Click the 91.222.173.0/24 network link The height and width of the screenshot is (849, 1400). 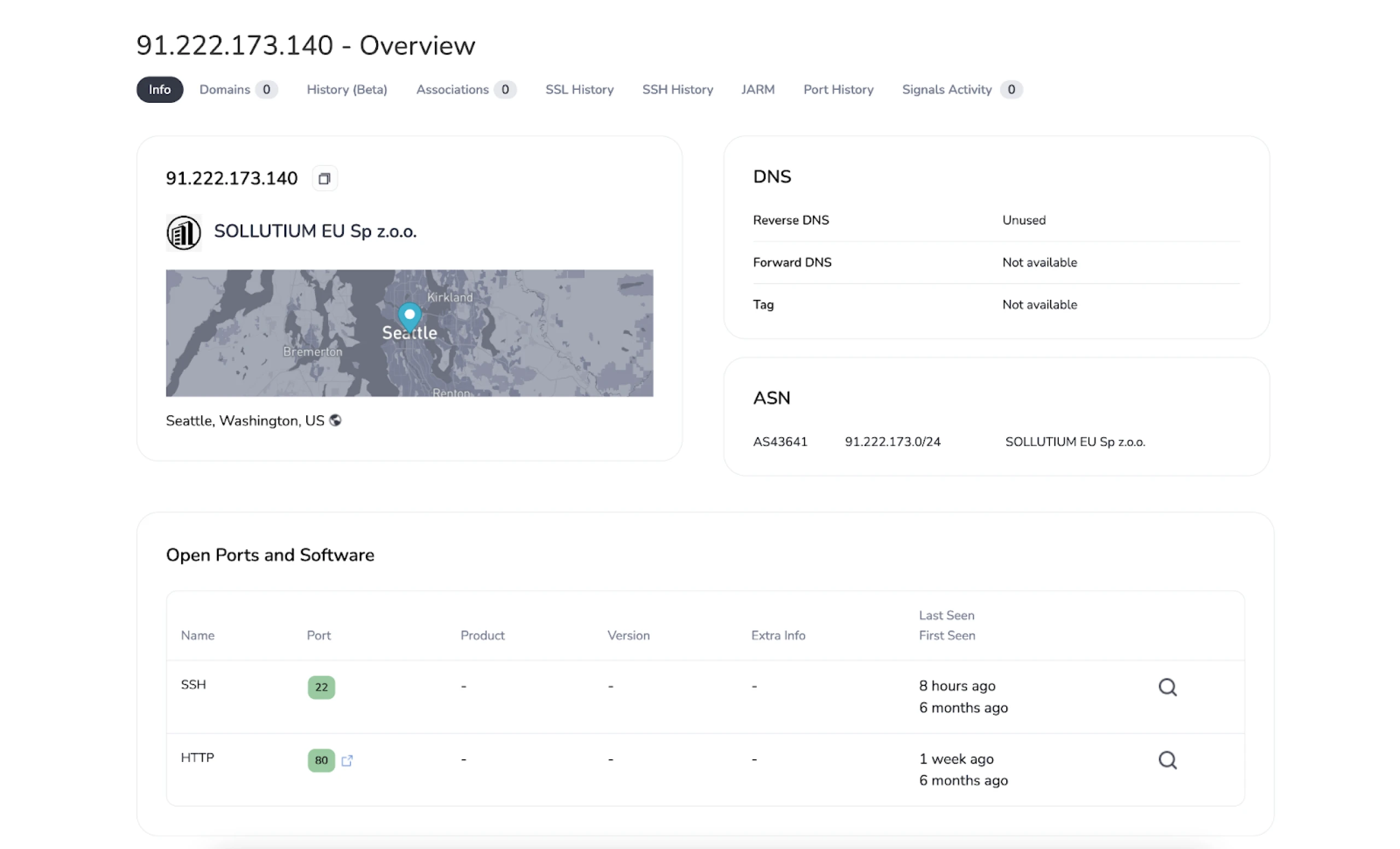pyautogui.click(x=892, y=441)
